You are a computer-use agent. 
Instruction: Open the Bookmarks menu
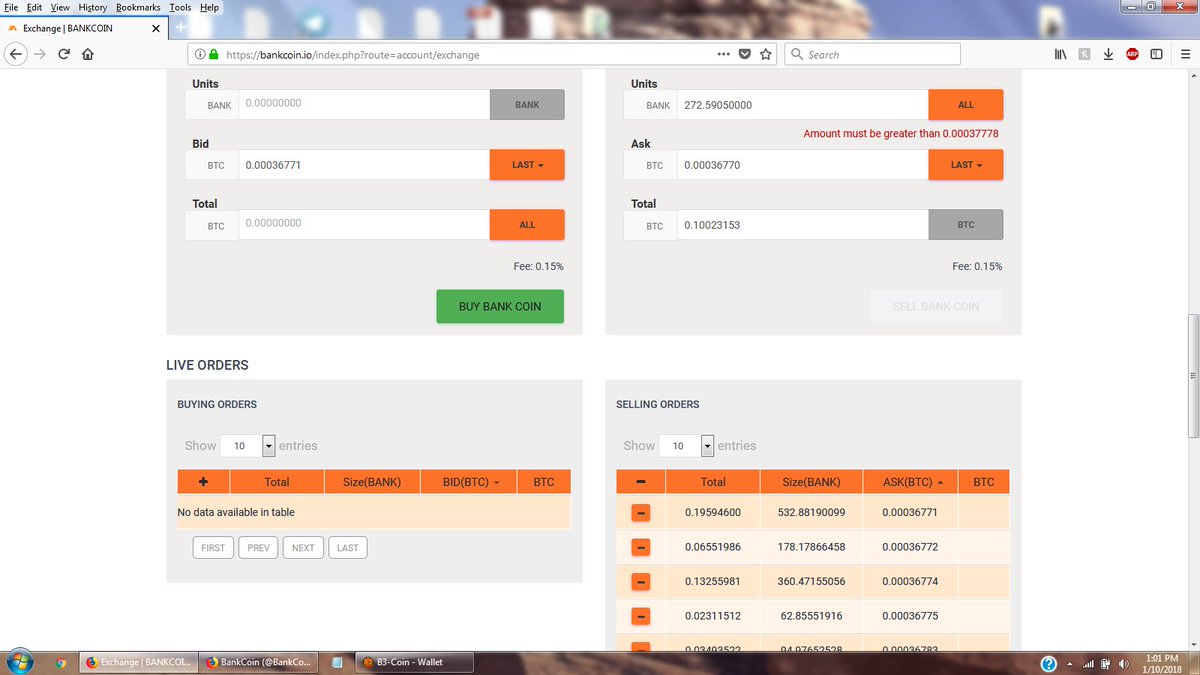pyautogui.click(x=138, y=7)
